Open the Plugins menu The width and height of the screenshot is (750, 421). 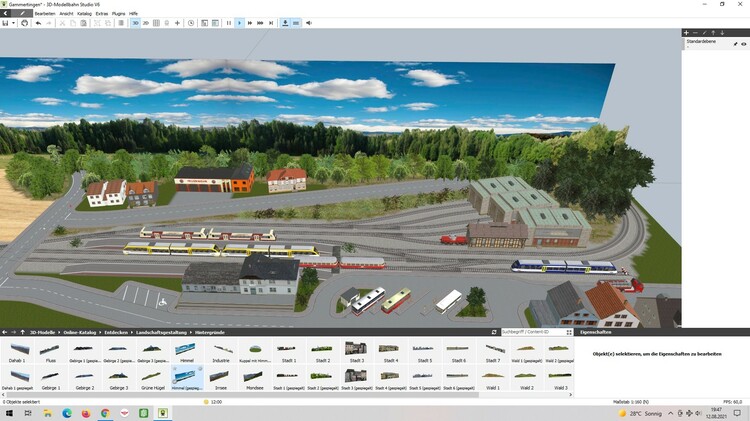[118, 13]
